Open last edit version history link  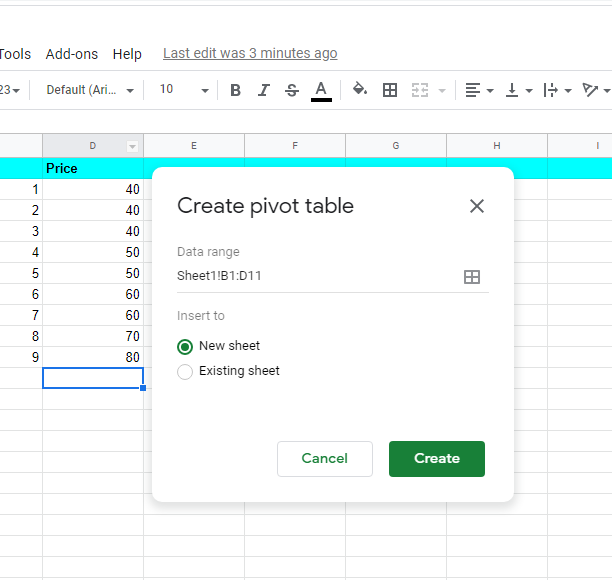(250, 53)
